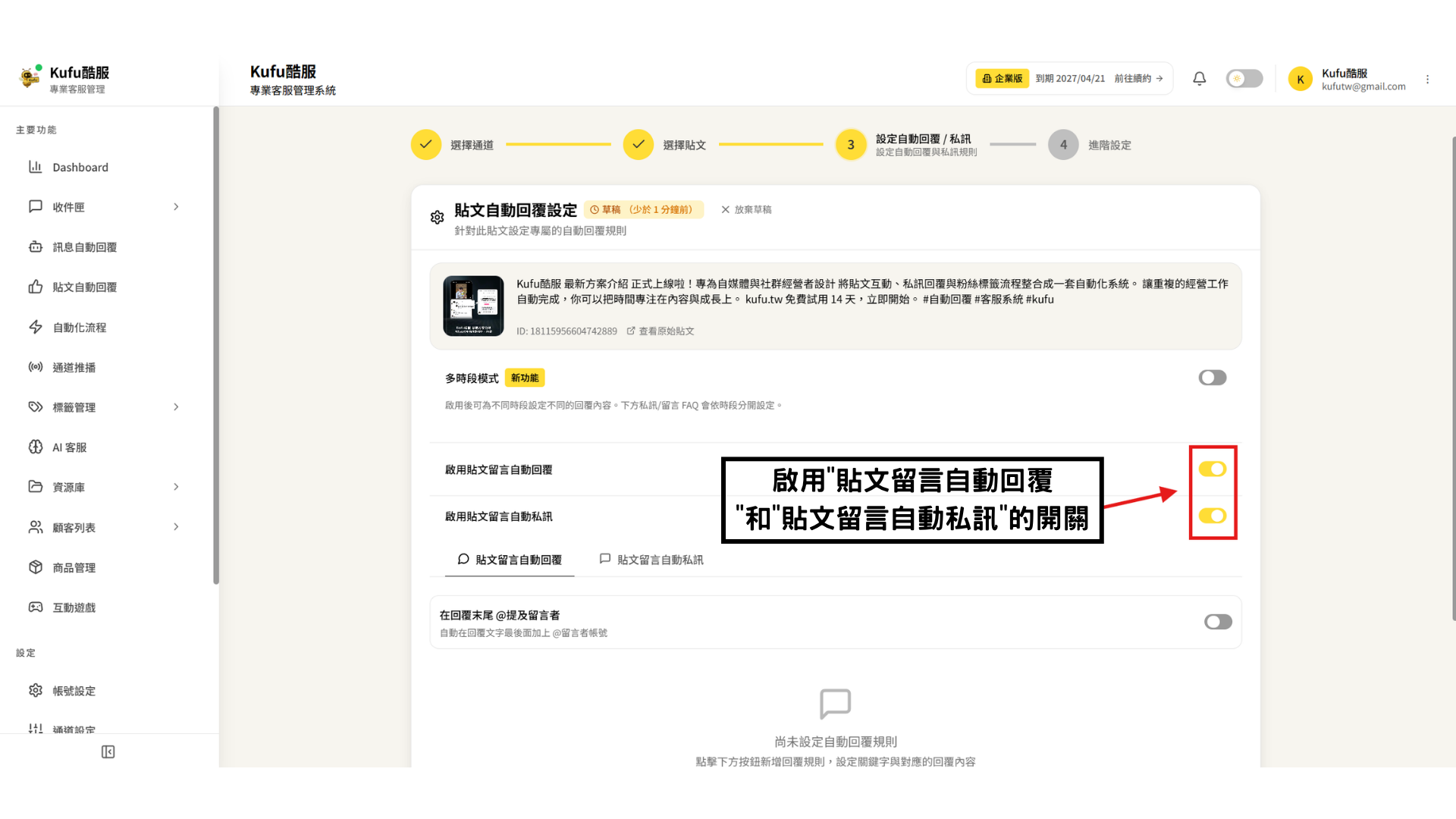This screenshot has height=819, width=1456.
Task: Switch to the 貼文留言自動私訊 tab
Action: [651, 560]
